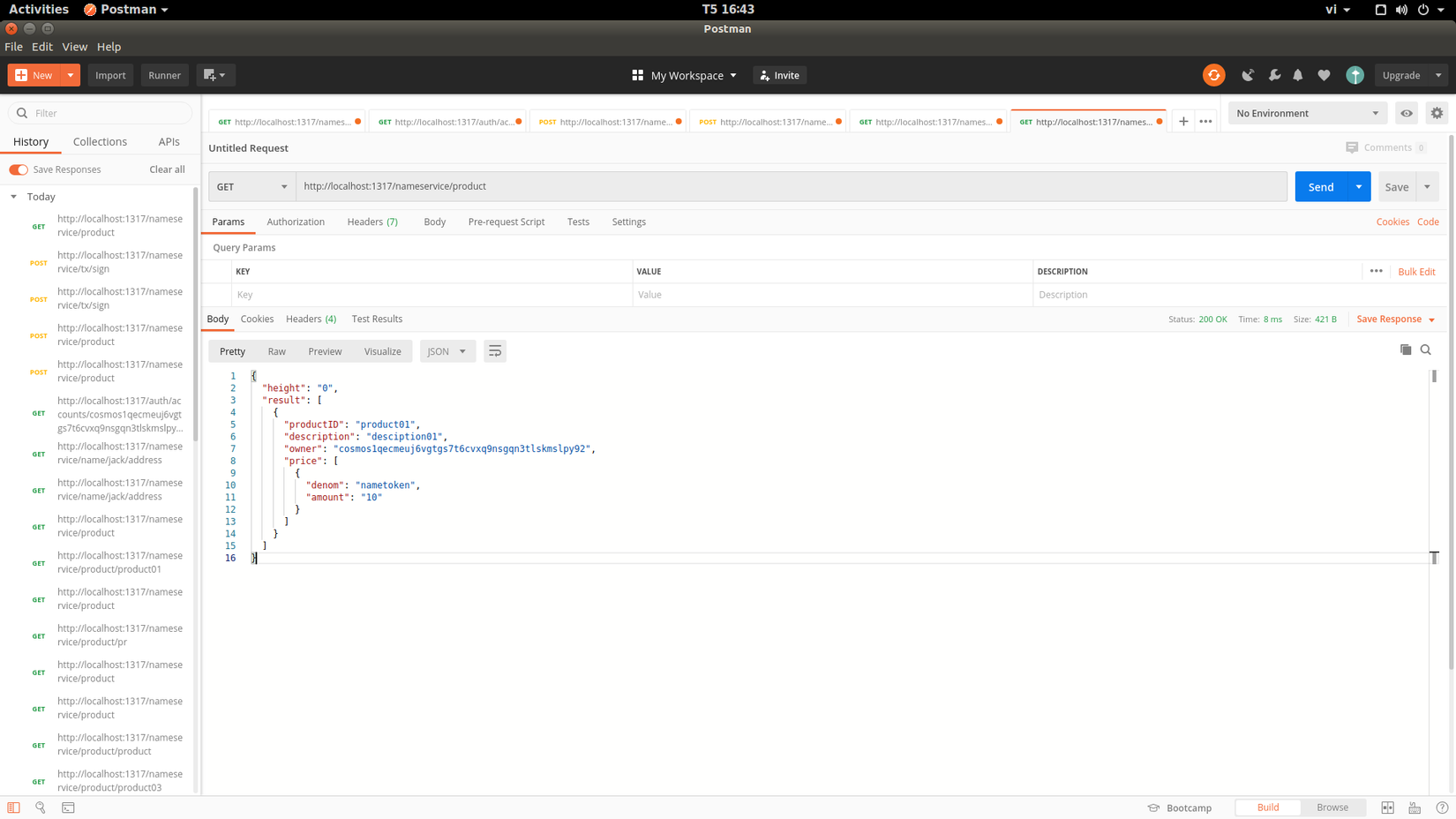The image size is (1456, 819).
Task: Open Bootcamp from status bar
Action: pyautogui.click(x=1179, y=808)
